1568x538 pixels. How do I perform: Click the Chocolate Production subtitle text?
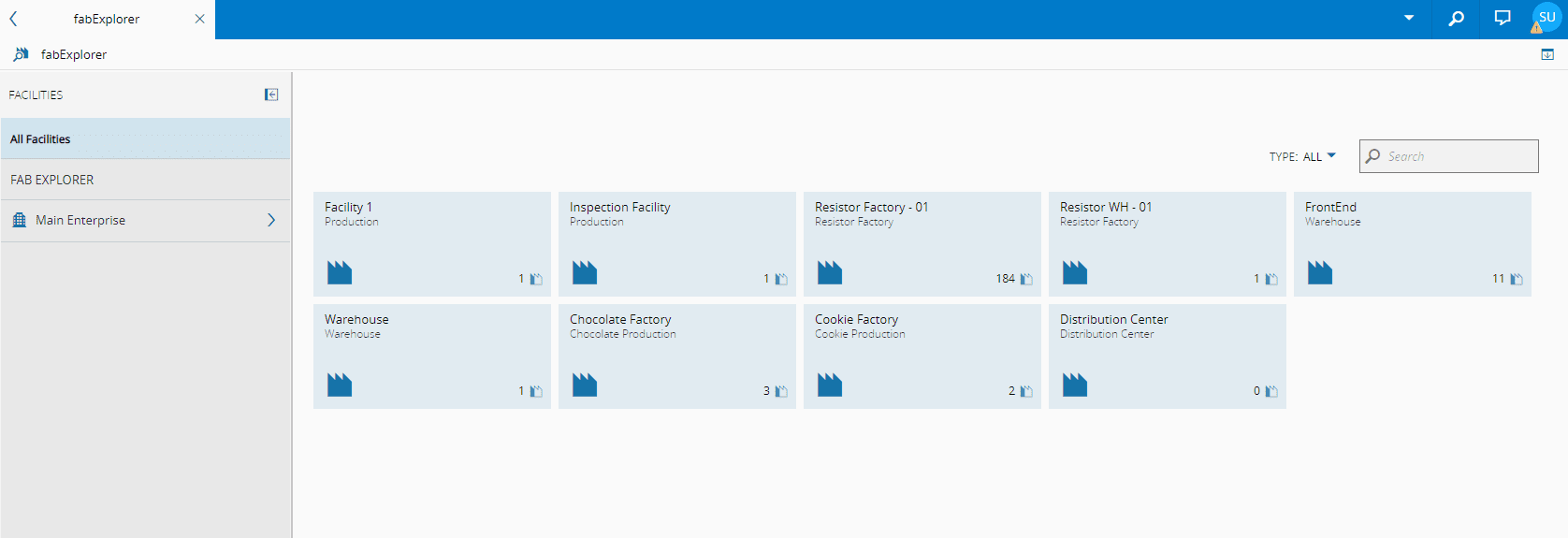(623, 334)
